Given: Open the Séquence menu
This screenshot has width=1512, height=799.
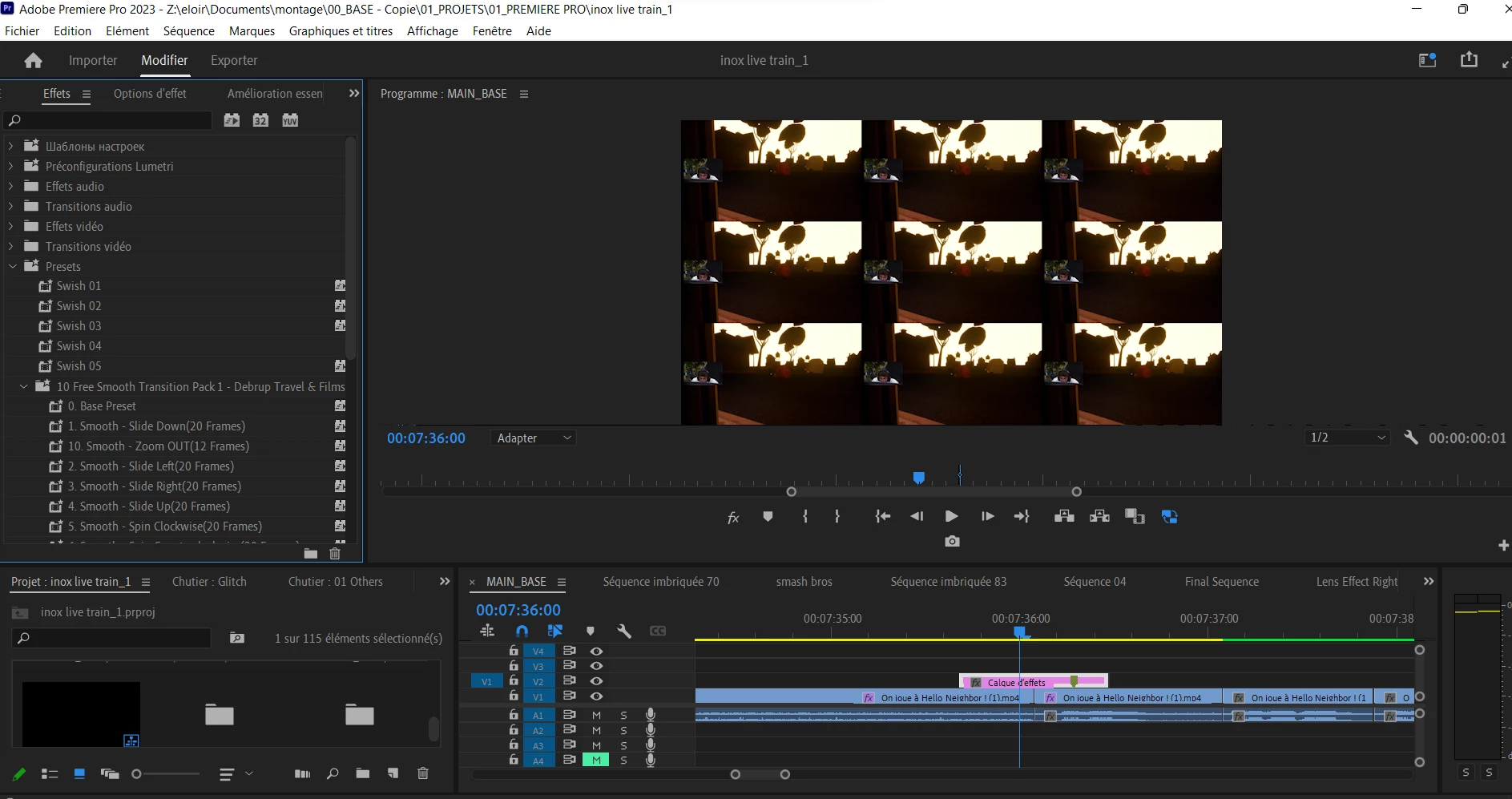Looking at the screenshot, I should [x=189, y=30].
